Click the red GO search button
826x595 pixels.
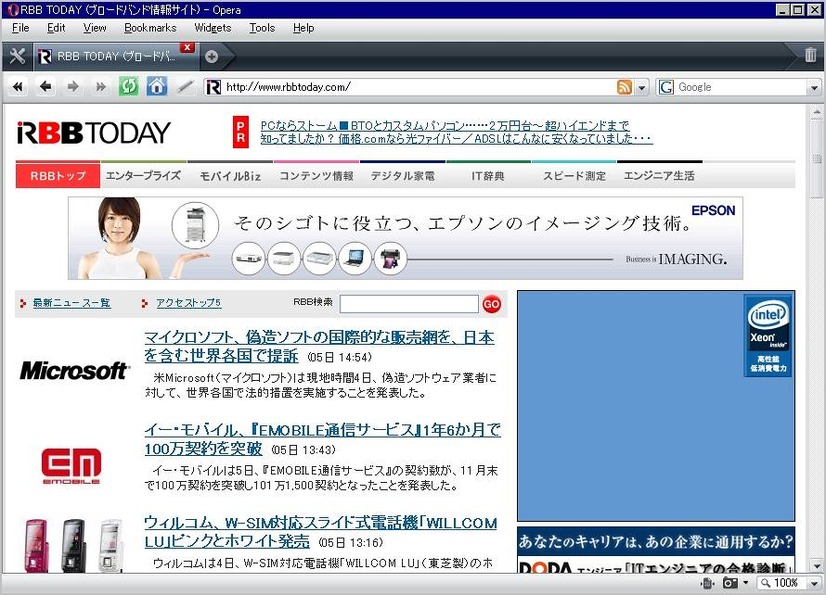491,304
